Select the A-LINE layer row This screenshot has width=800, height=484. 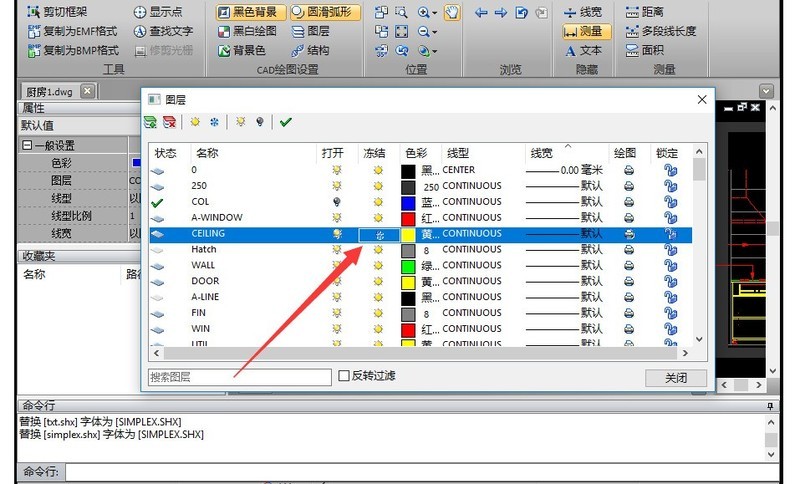(x=421, y=297)
